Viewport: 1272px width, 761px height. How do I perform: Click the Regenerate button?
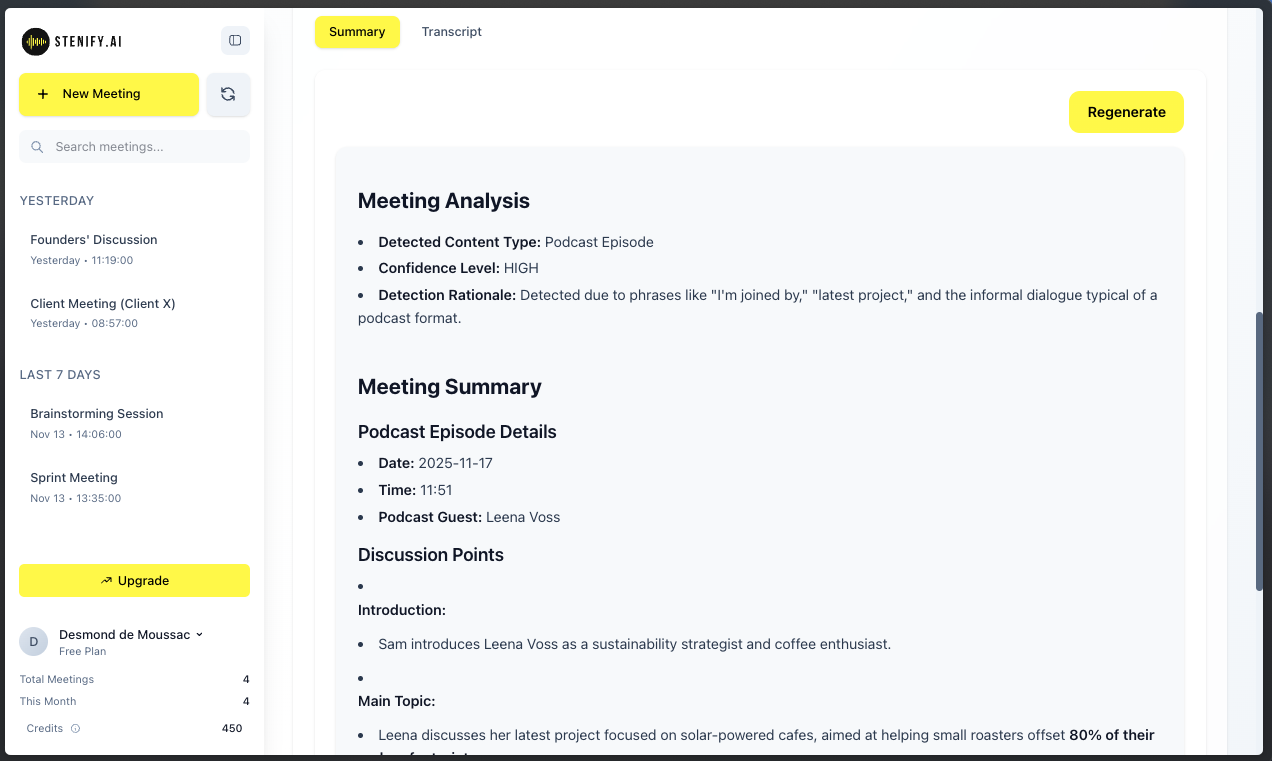coord(1126,112)
